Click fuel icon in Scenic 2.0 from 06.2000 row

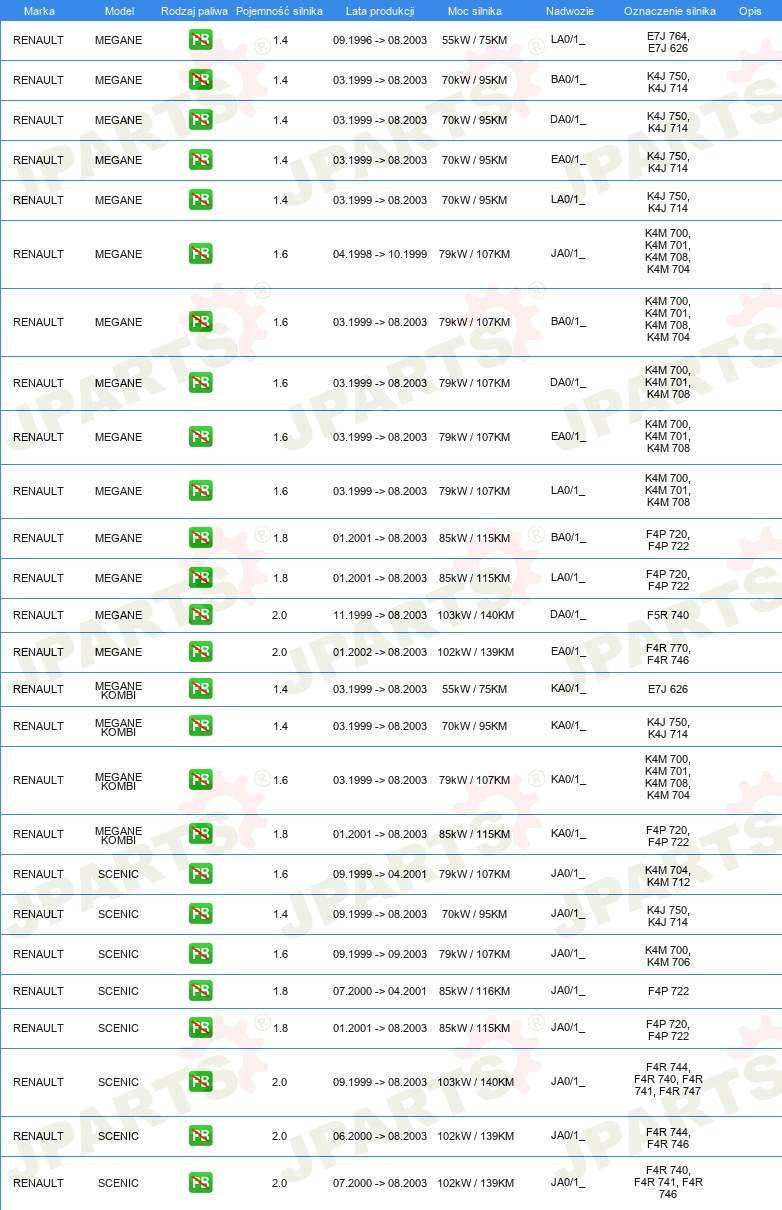click(200, 1137)
